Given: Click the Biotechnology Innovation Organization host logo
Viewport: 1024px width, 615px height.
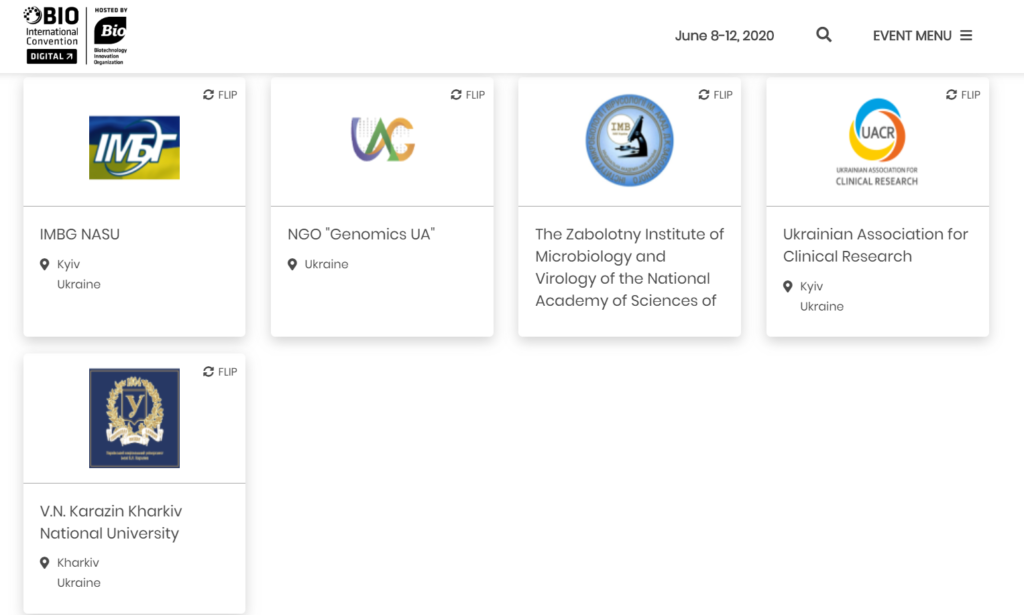Looking at the screenshot, I should click(110, 36).
